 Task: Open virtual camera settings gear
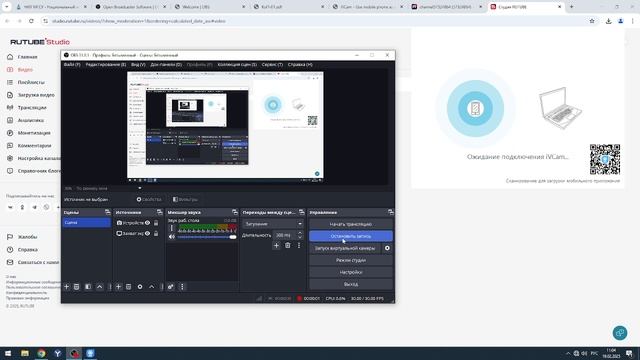tap(387, 248)
